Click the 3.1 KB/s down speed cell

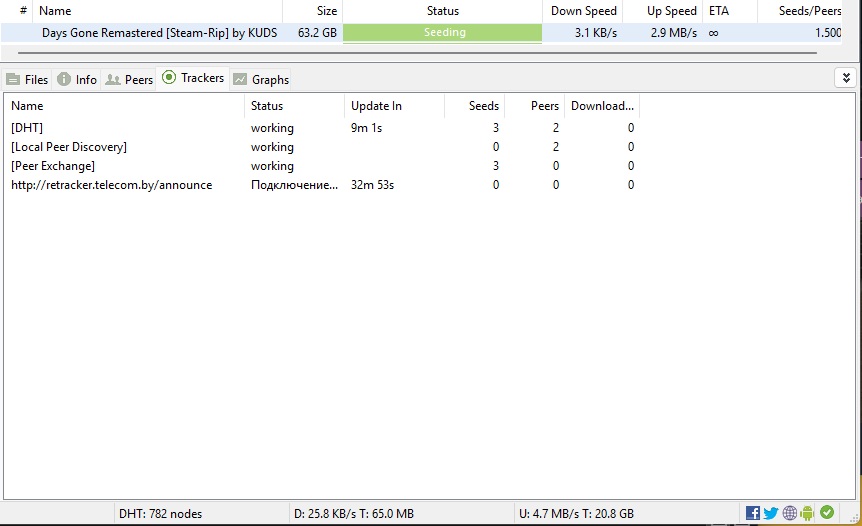596,33
